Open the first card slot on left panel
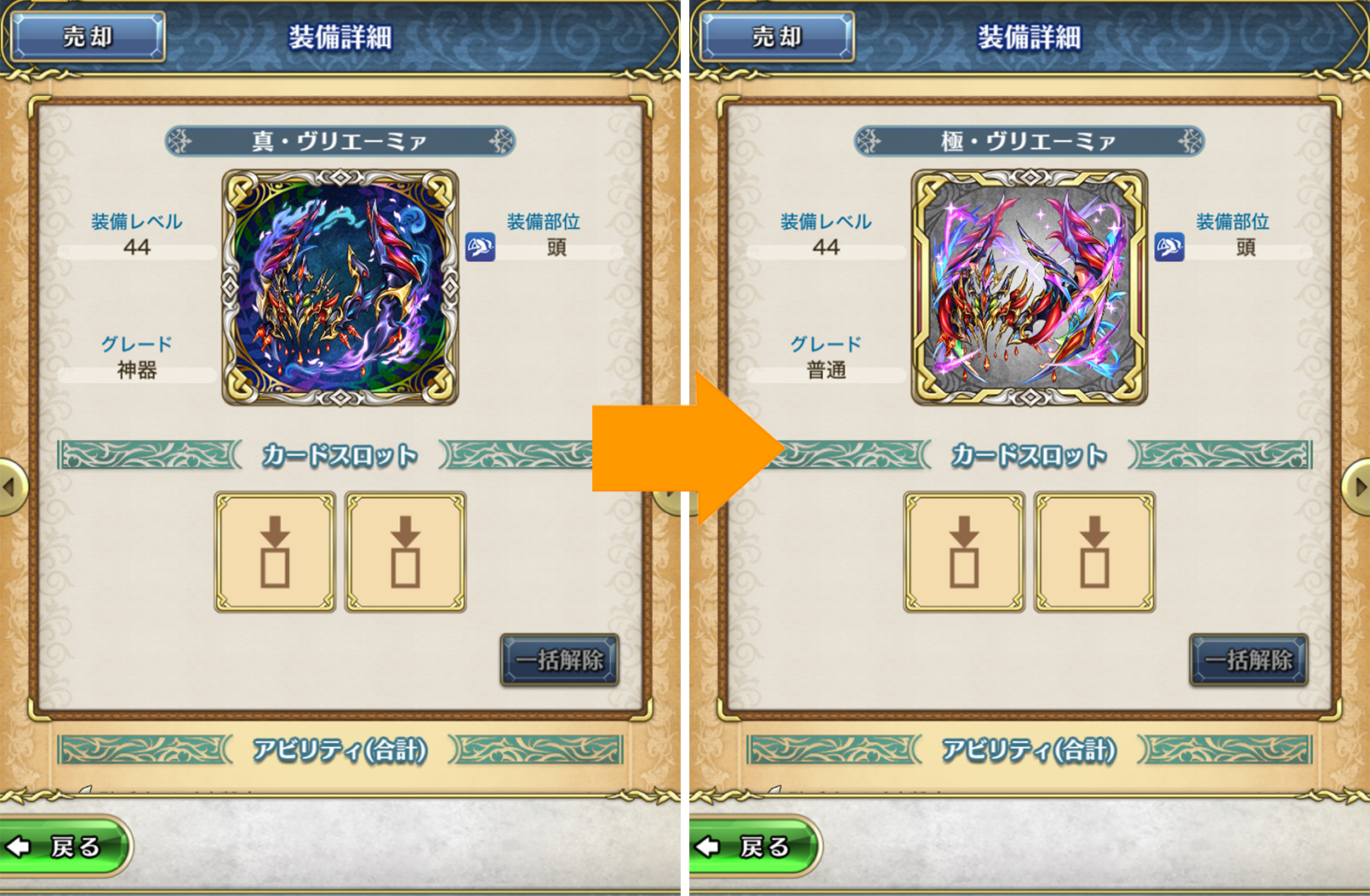This screenshot has width=1370, height=896. point(275,551)
